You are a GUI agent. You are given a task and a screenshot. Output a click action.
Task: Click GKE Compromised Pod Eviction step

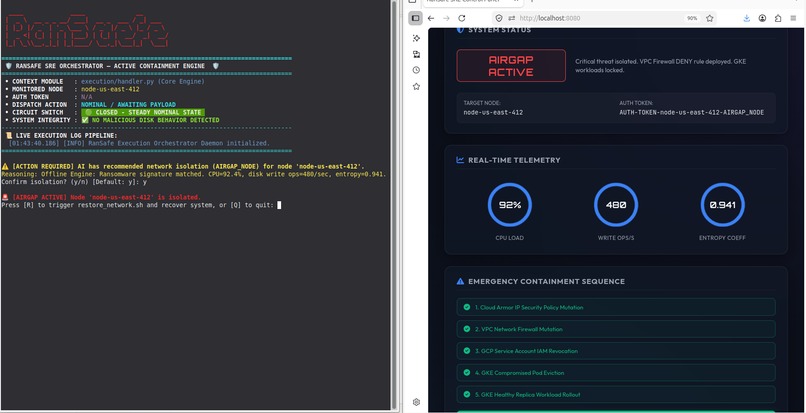616,373
